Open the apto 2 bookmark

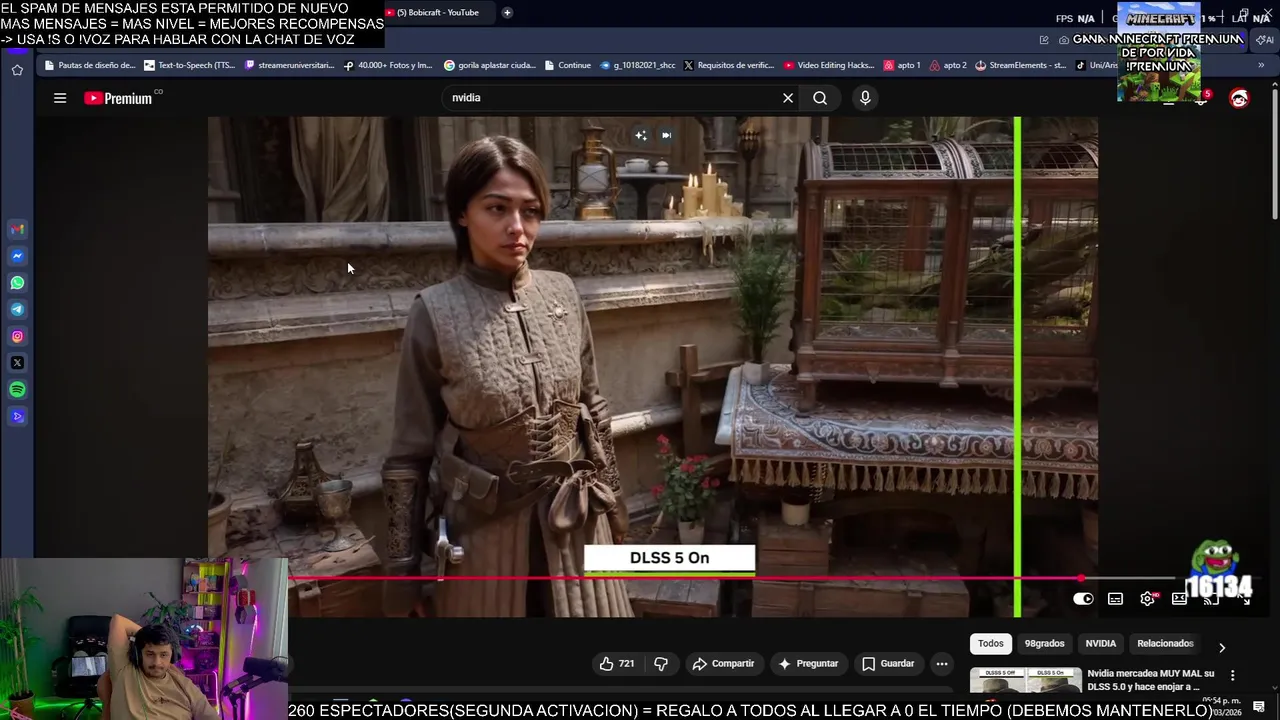(949, 66)
